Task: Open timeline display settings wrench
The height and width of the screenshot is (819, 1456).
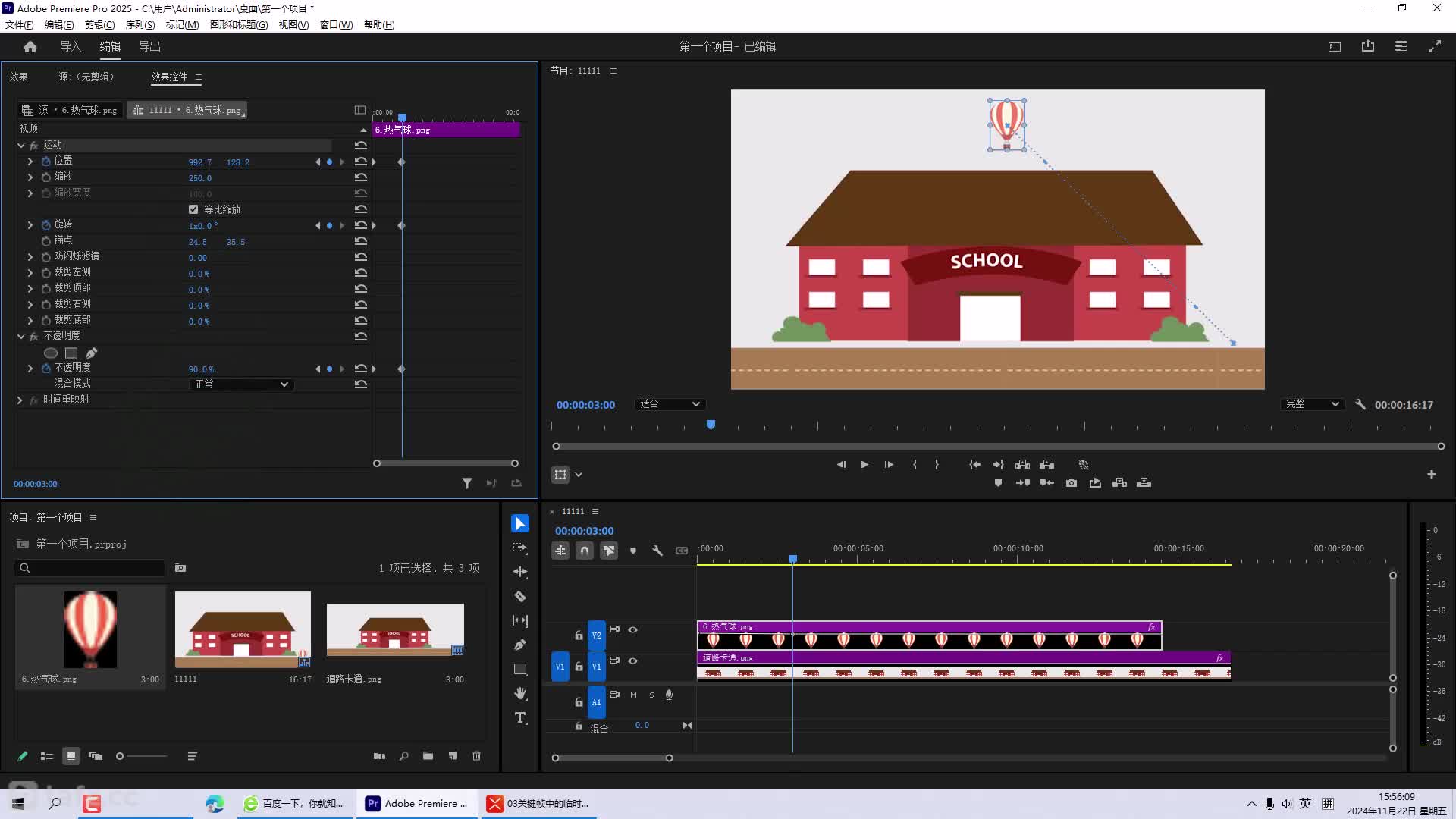Action: (657, 551)
